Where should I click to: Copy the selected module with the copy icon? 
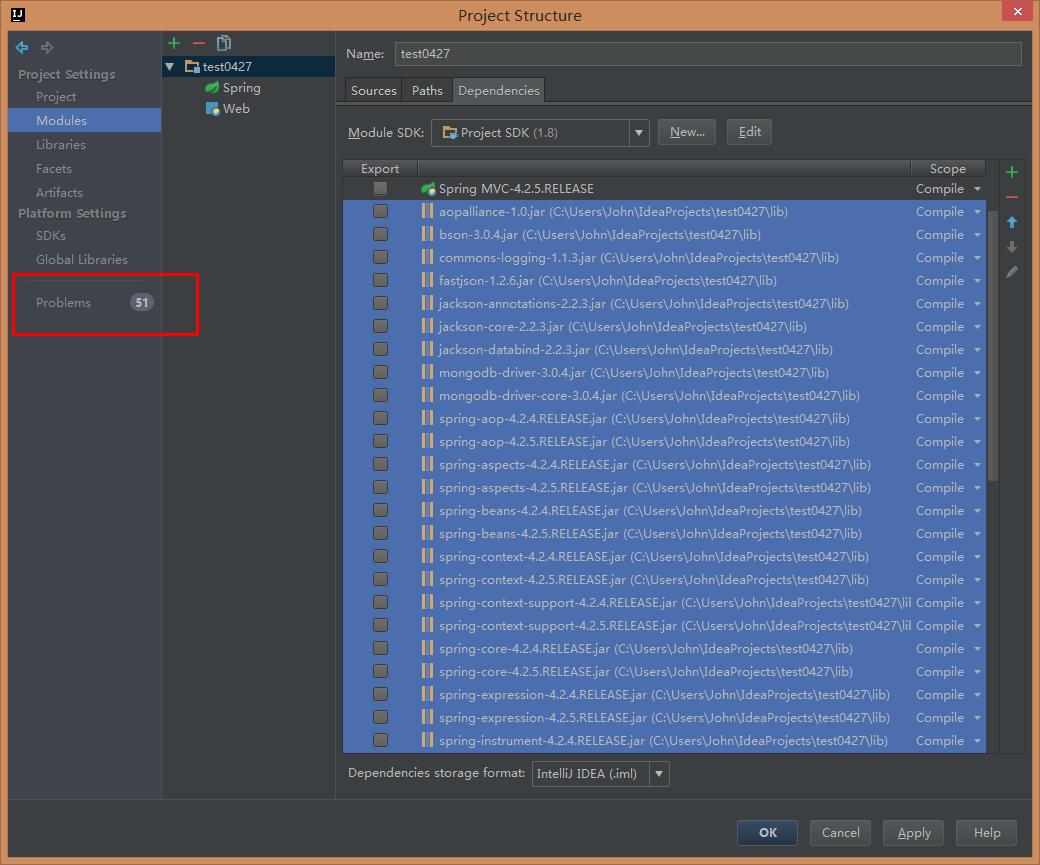pos(224,43)
